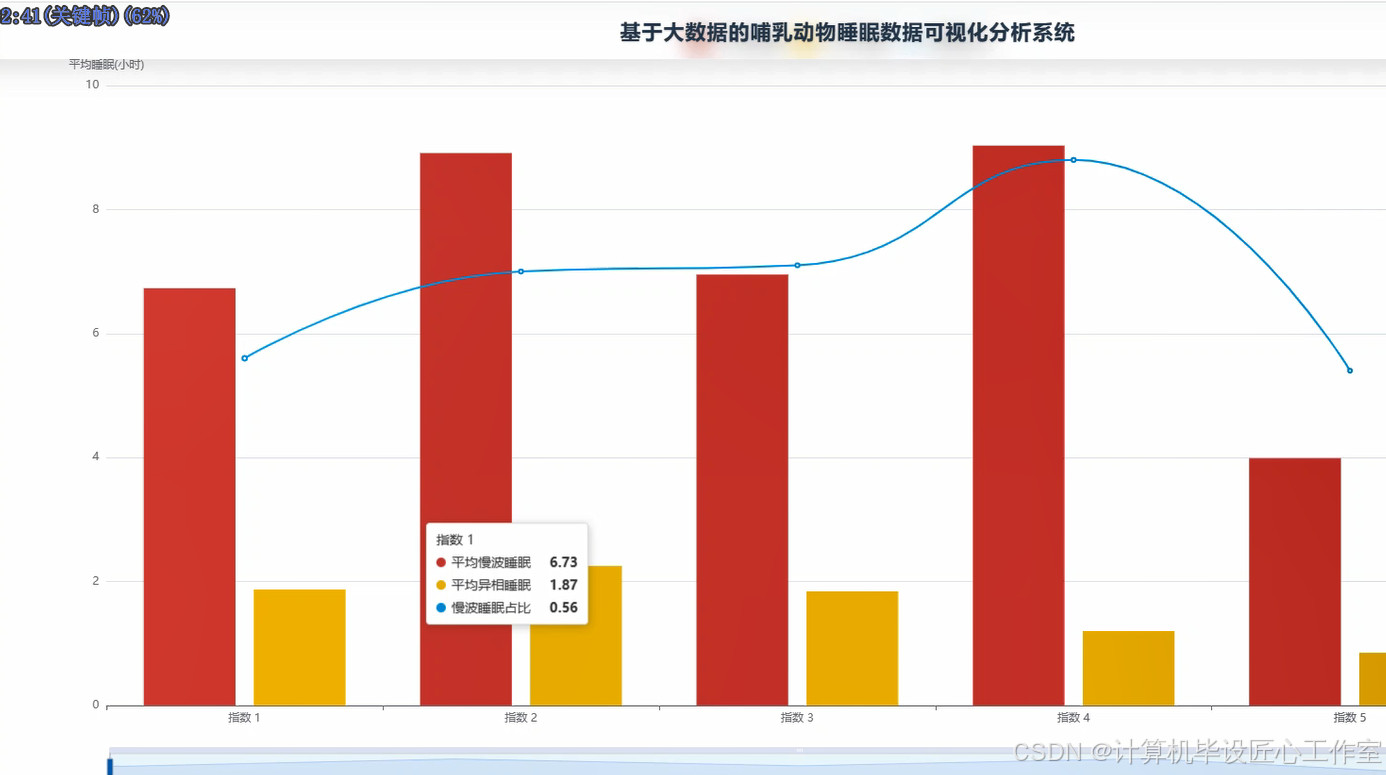
Task: Click the x-axis label 指数 5
Action: pyautogui.click(x=1350, y=717)
